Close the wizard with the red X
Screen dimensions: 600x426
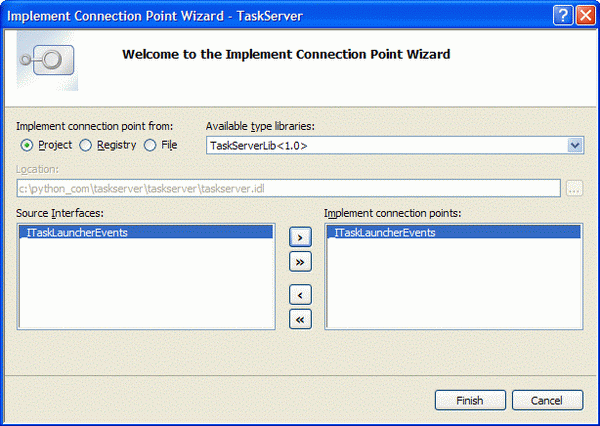tap(586, 16)
